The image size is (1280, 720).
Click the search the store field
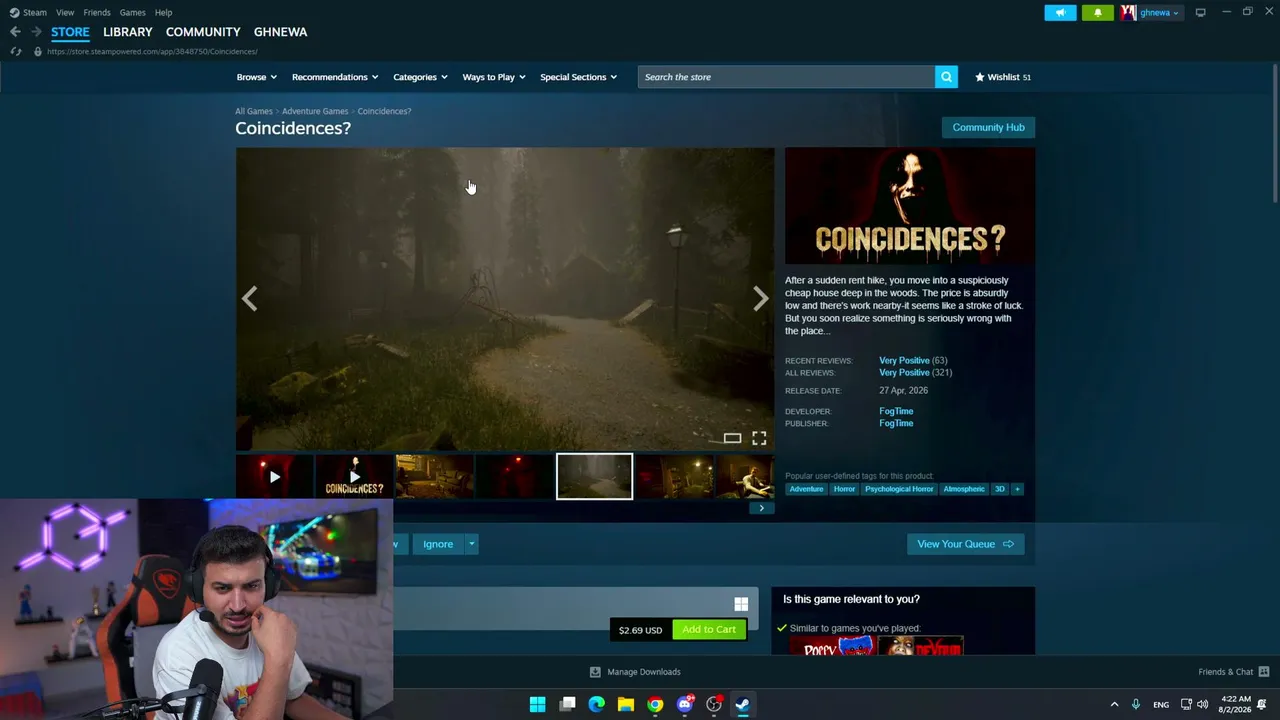click(x=786, y=77)
